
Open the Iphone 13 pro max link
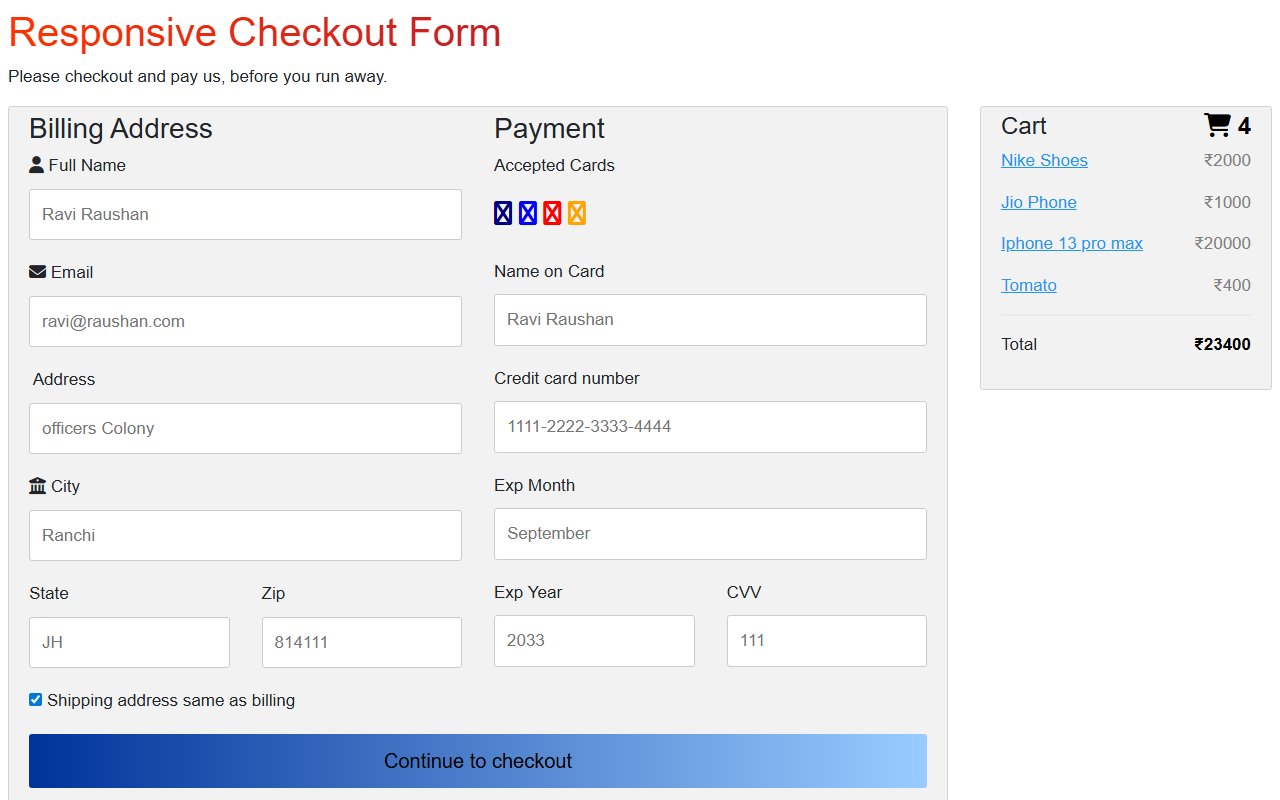click(x=1071, y=243)
